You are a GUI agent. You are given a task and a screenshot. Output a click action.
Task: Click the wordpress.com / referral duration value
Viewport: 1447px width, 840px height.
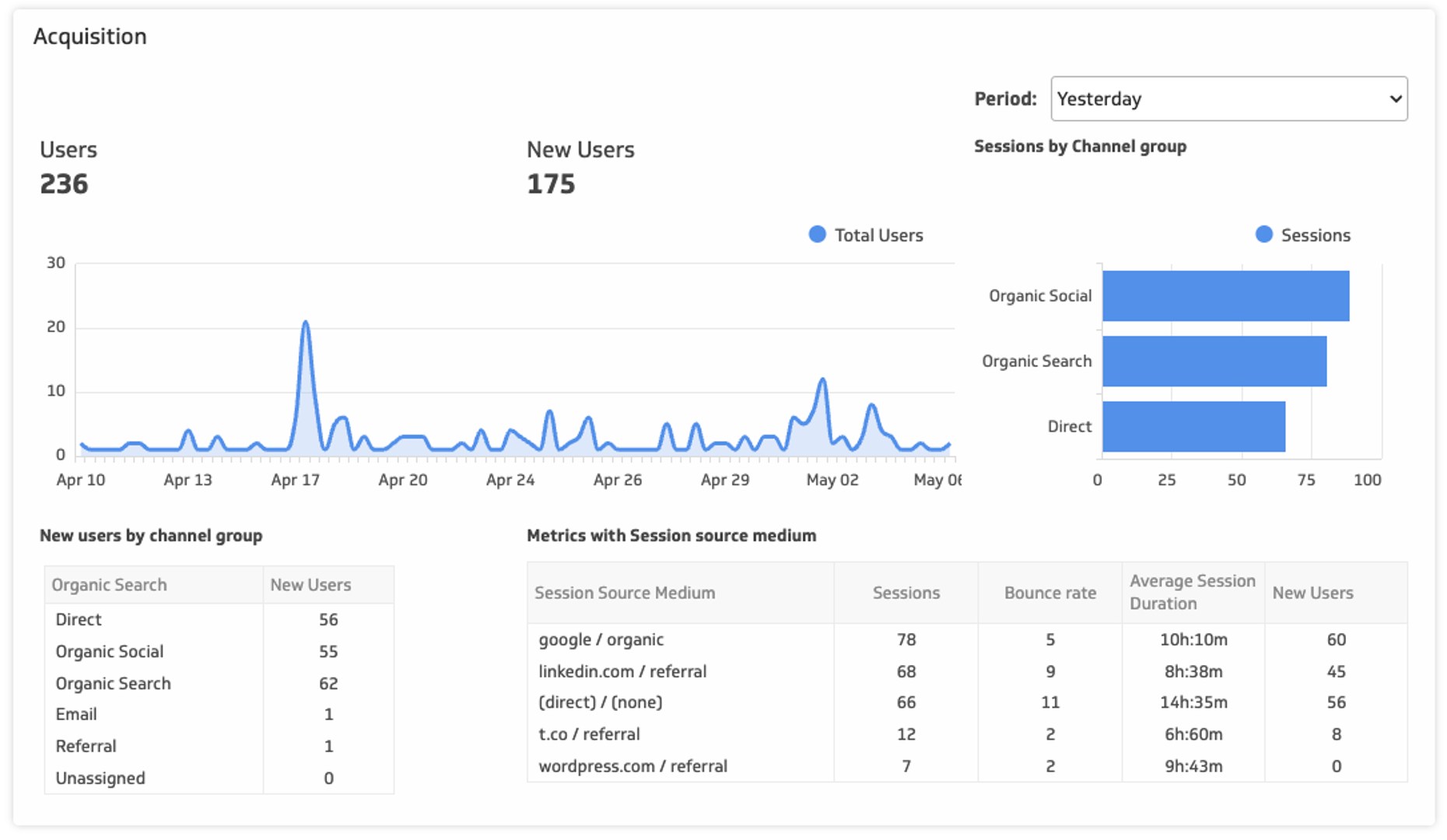click(x=1193, y=765)
